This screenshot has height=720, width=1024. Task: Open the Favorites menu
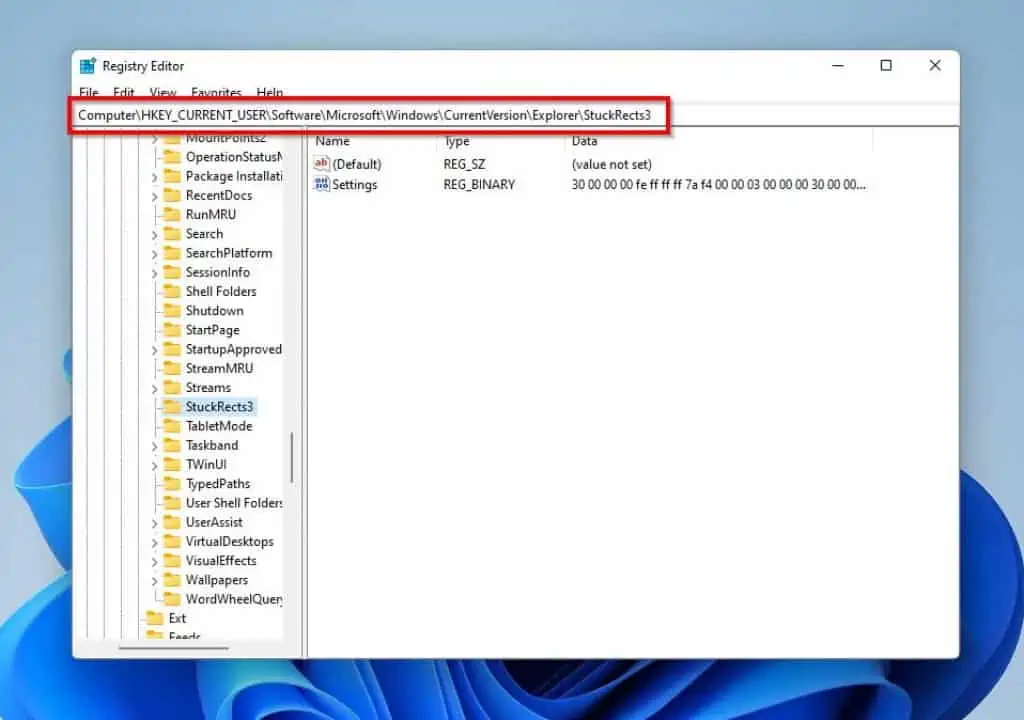pos(216,92)
